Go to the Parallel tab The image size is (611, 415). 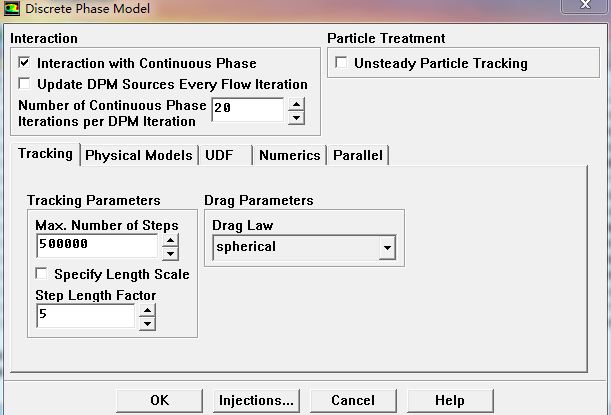click(358, 155)
